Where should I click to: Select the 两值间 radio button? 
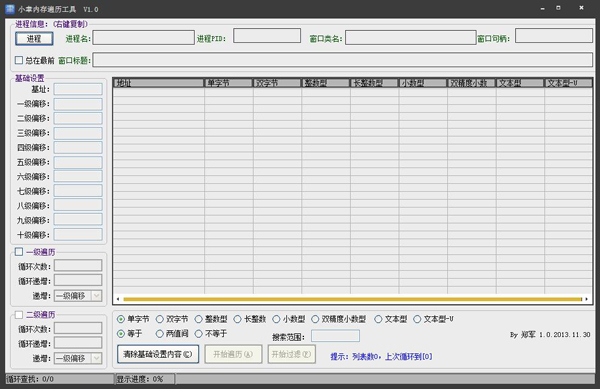pyautogui.click(x=160, y=334)
